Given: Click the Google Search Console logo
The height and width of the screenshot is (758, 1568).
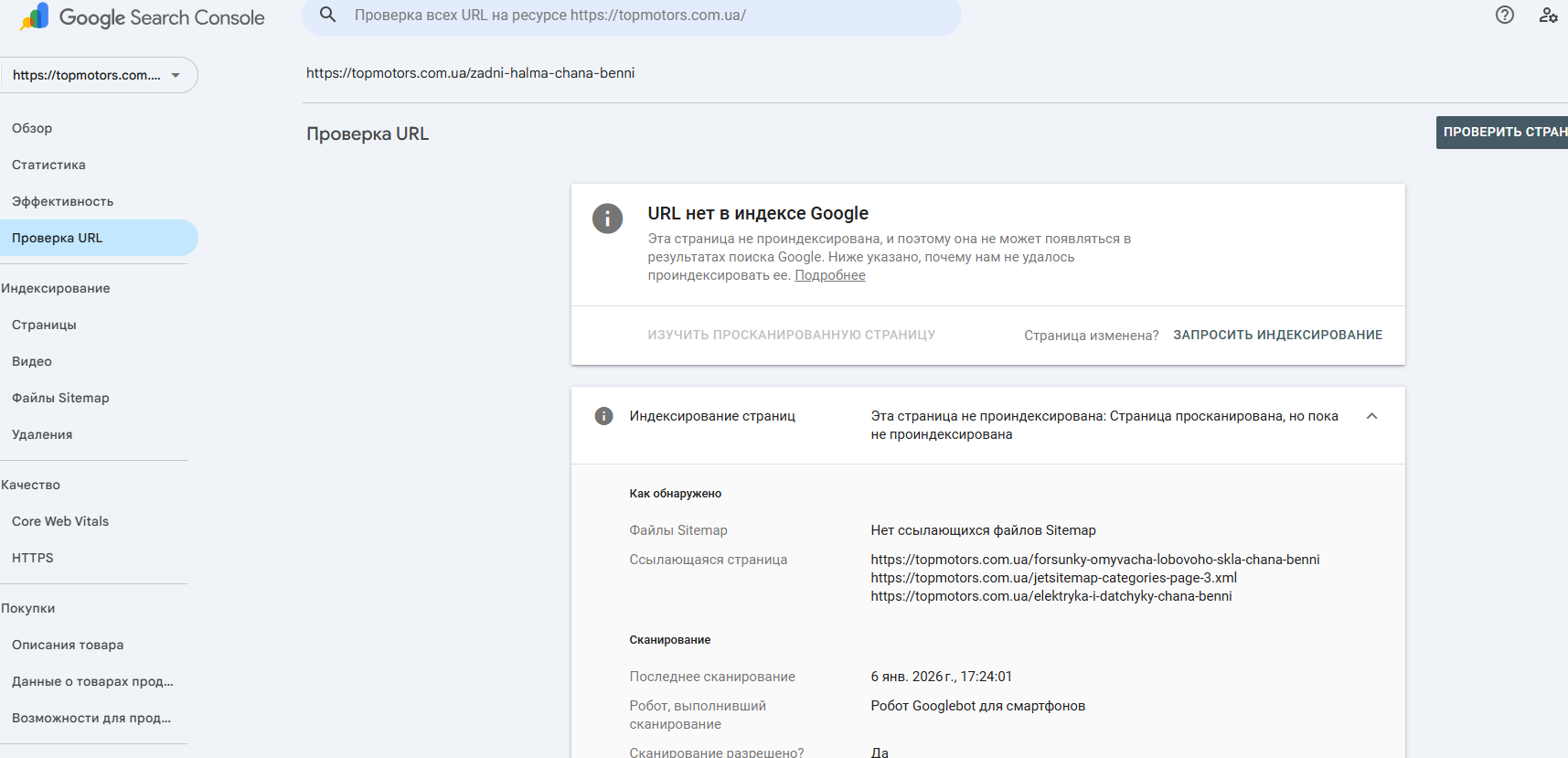Looking at the screenshot, I should [x=142, y=17].
